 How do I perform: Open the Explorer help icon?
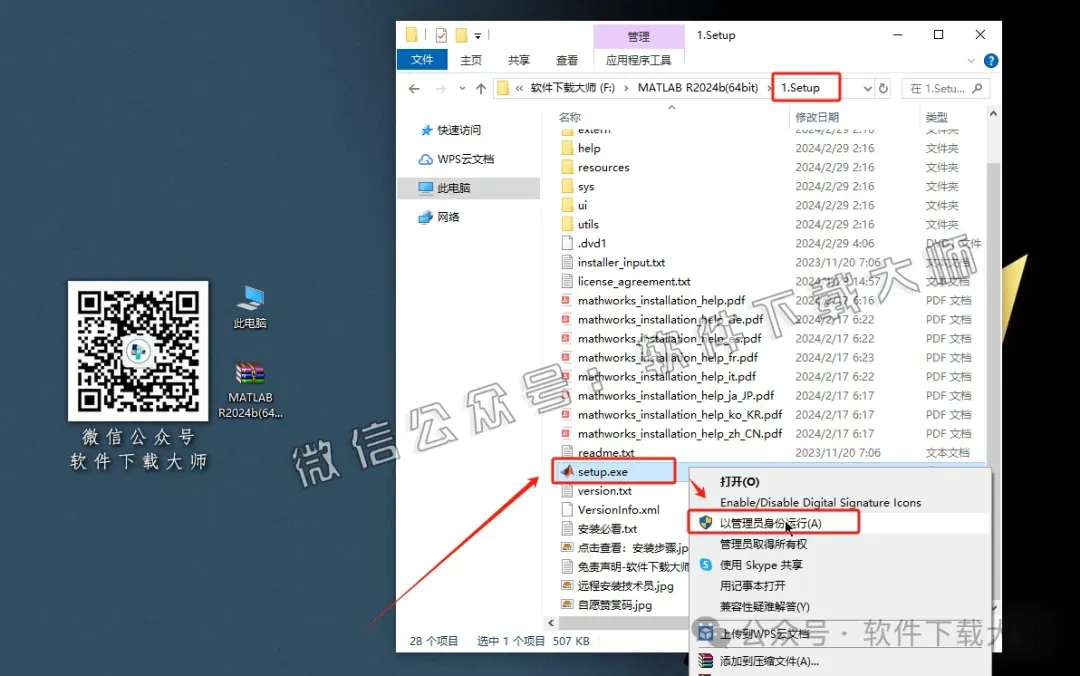point(990,61)
